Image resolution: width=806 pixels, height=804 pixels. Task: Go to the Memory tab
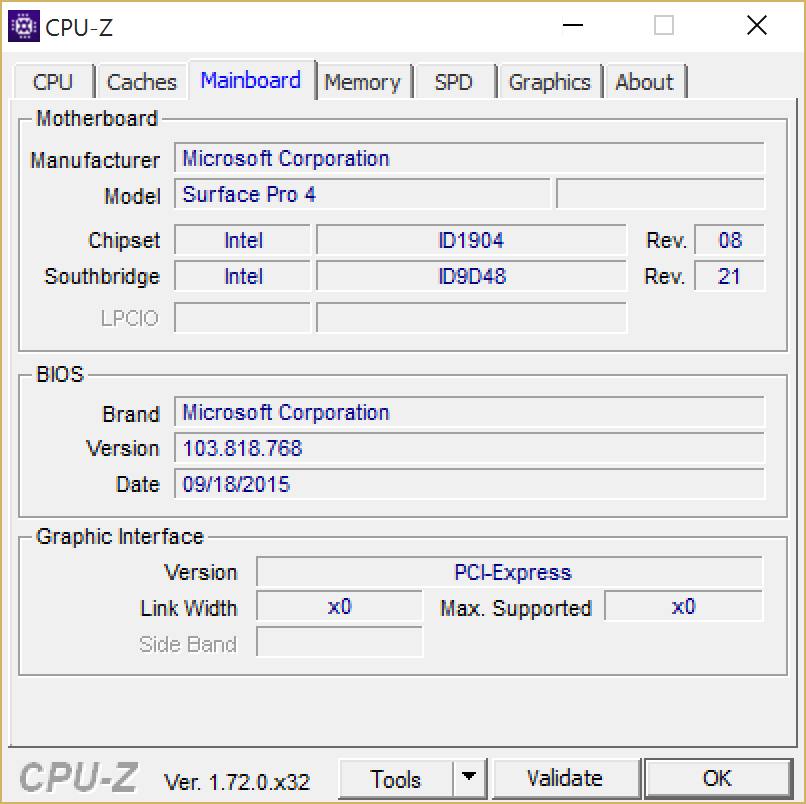click(362, 82)
